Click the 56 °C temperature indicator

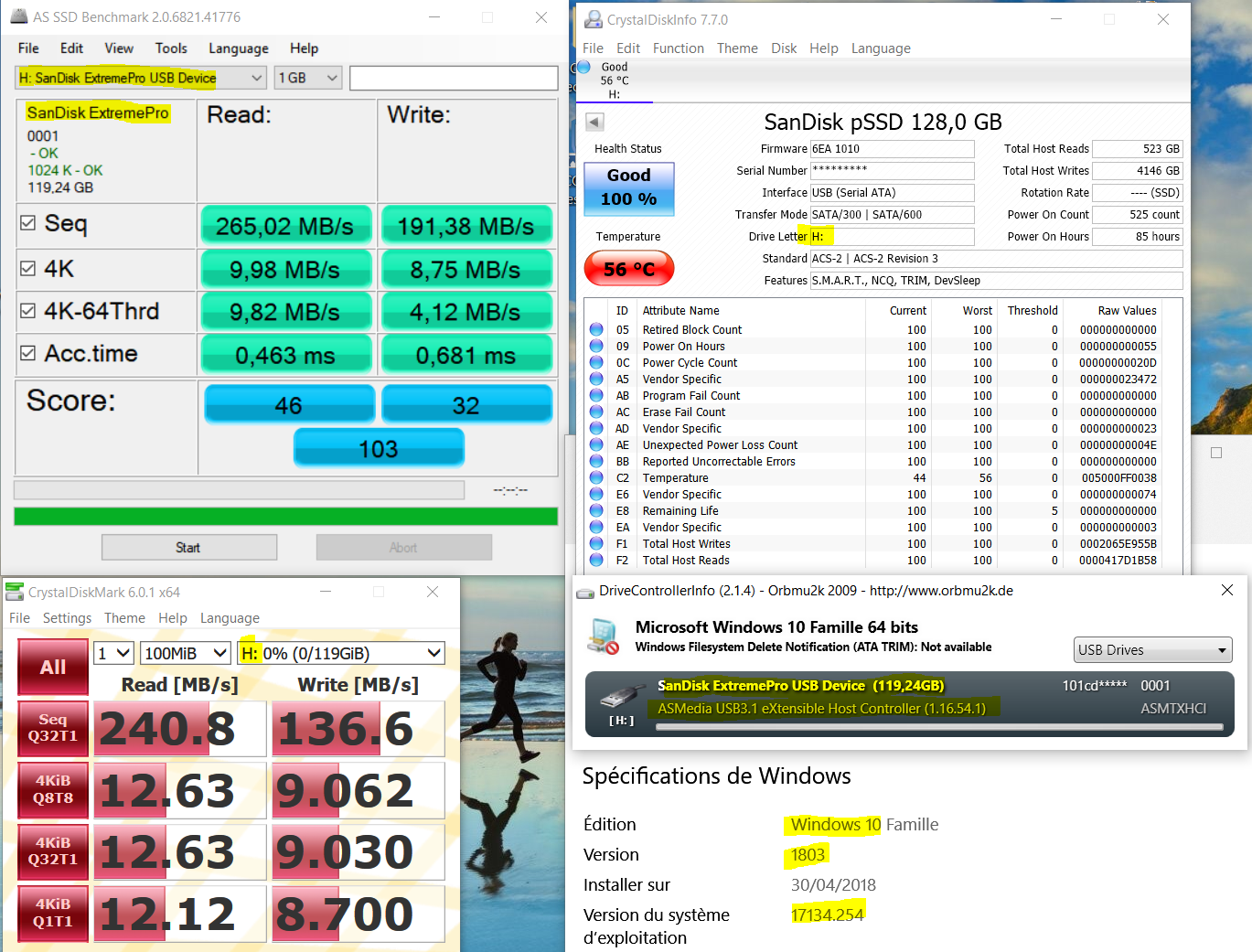tap(629, 269)
